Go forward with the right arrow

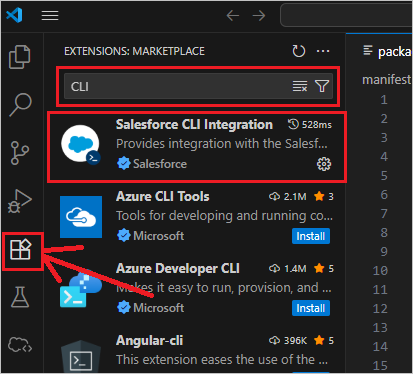pos(259,15)
